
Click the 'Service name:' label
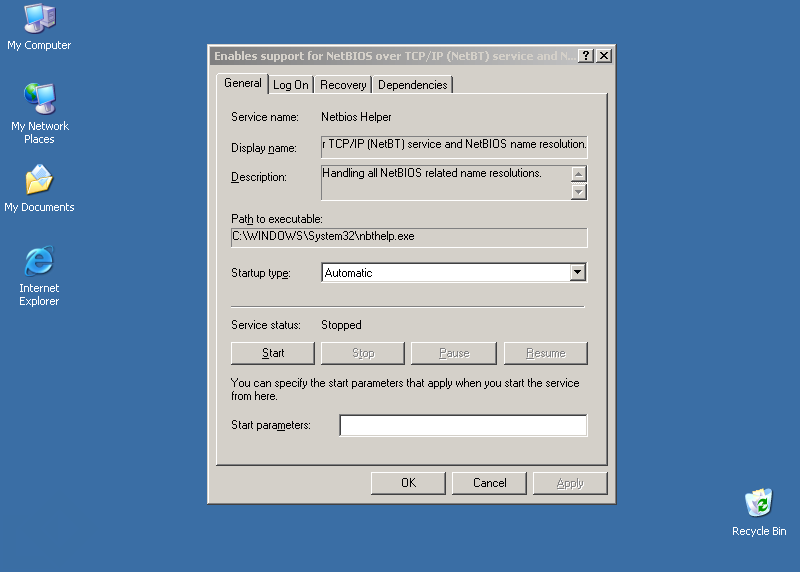coord(265,117)
